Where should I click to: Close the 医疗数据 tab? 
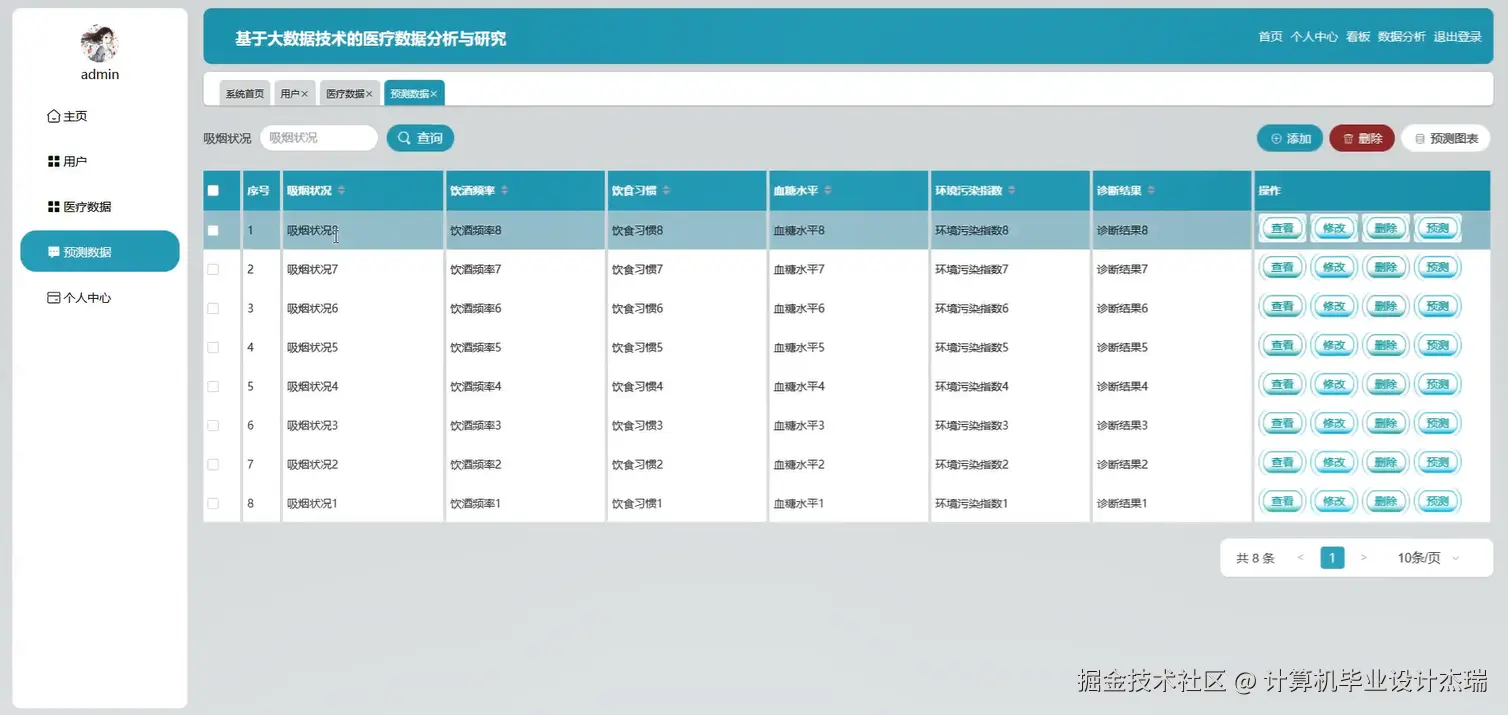point(369,94)
